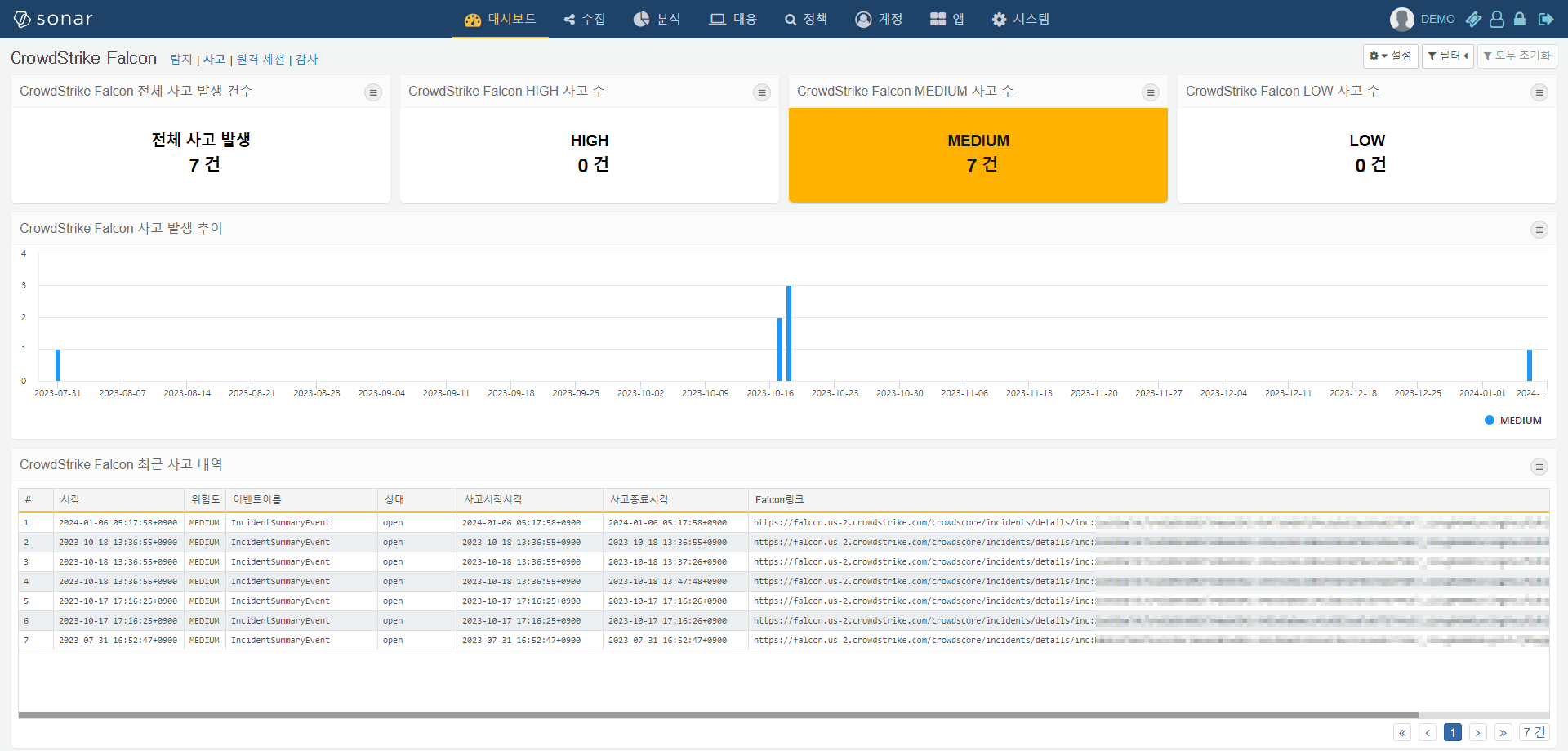Open the 수집 collection menu

[585, 19]
